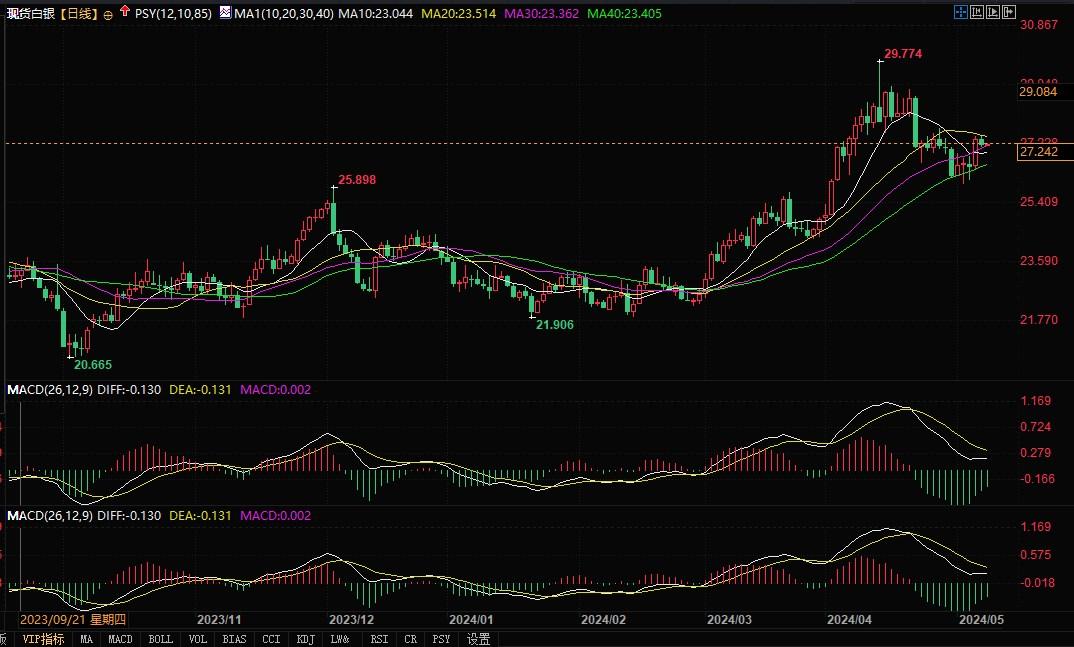Screen dimensions: 1074x647
Task: Click the first MACD(26,12,9) panel label
Action: [x=50, y=389]
